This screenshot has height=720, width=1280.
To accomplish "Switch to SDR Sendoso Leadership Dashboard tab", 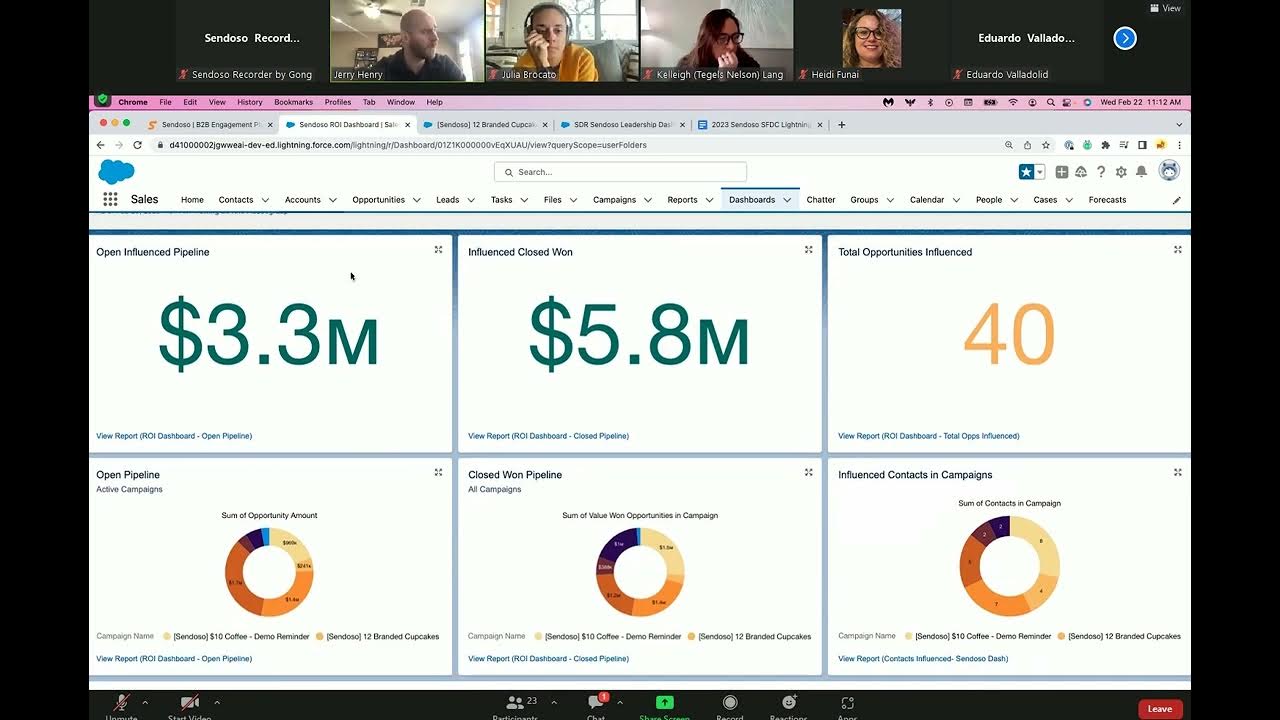I will tap(620, 125).
